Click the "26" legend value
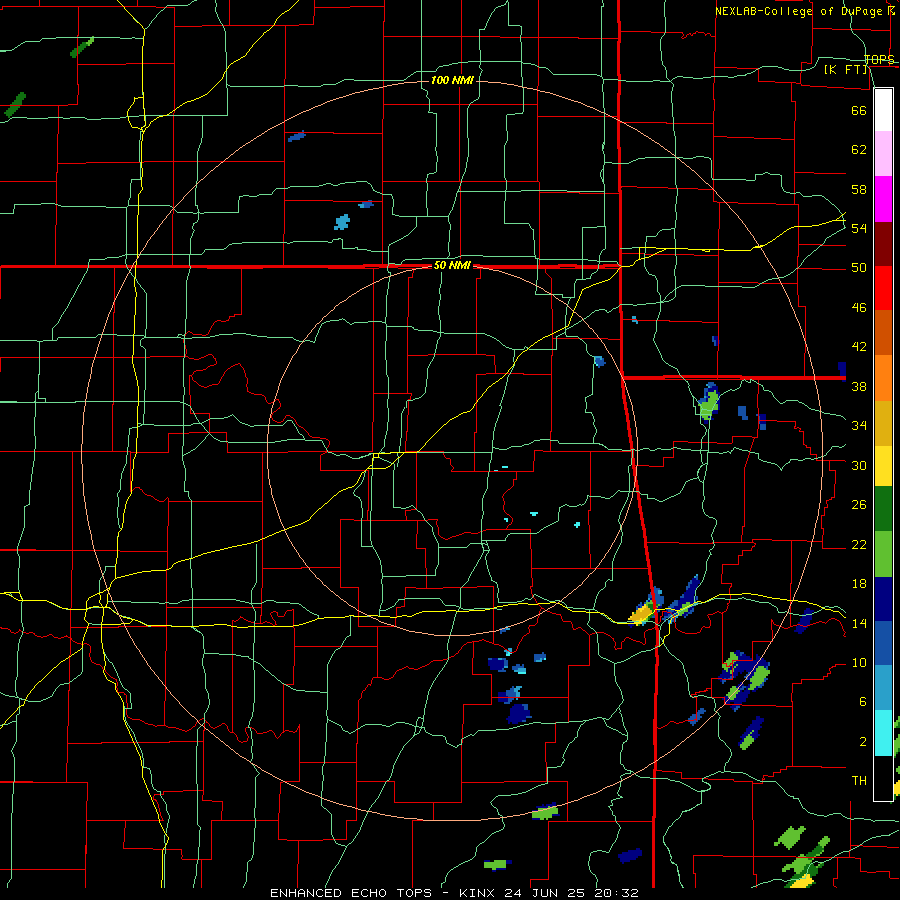900x900 pixels. [859, 505]
